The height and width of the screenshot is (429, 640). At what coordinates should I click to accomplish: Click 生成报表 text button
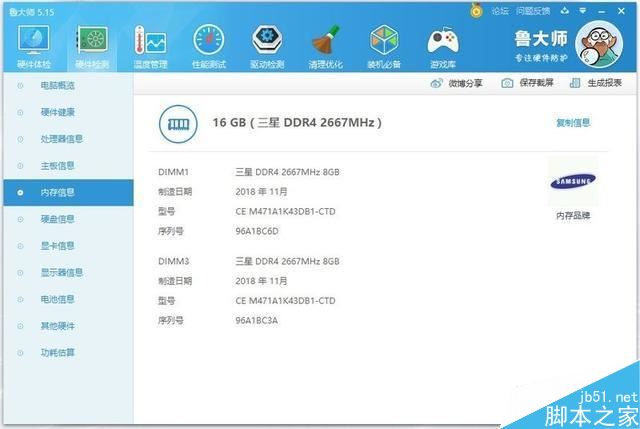tap(604, 83)
